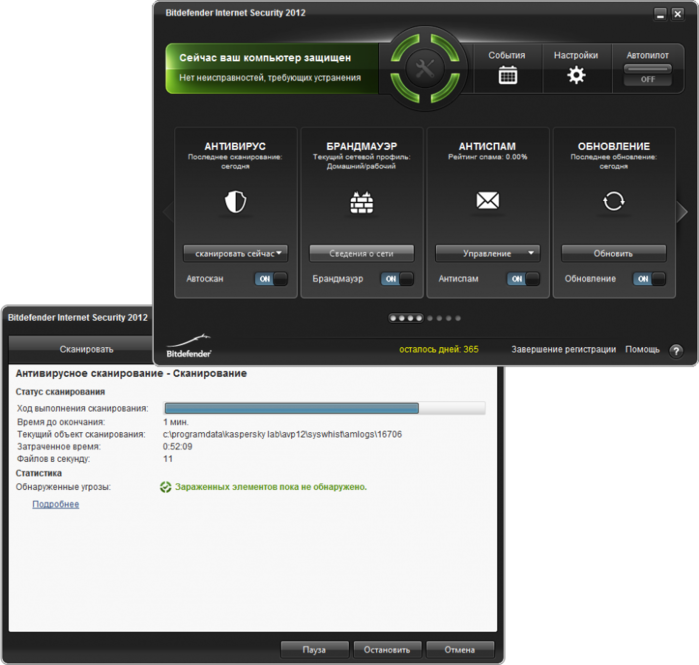Click scan progress bar
The height and width of the screenshot is (665, 699).
(325, 408)
